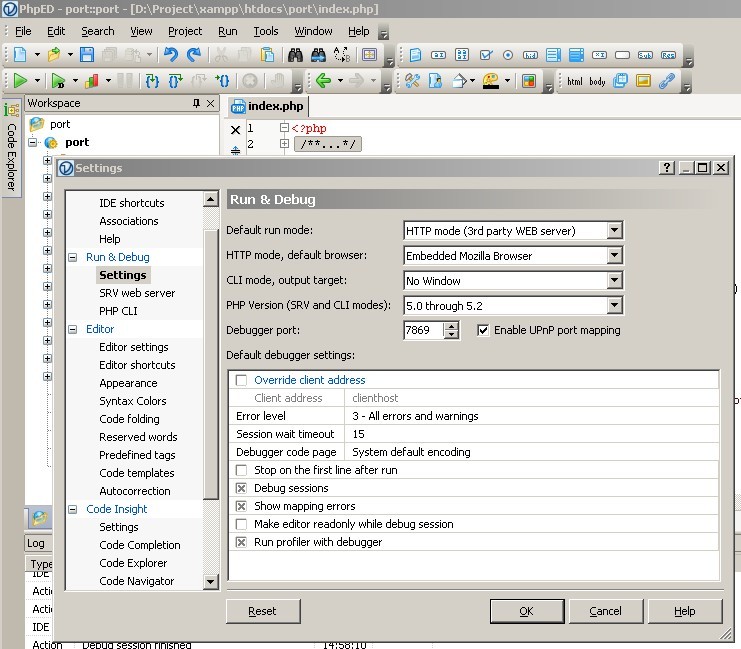This screenshot has width=741, height=649.
Task: Click the profiler bar chart icon
Action: [92, 81]
